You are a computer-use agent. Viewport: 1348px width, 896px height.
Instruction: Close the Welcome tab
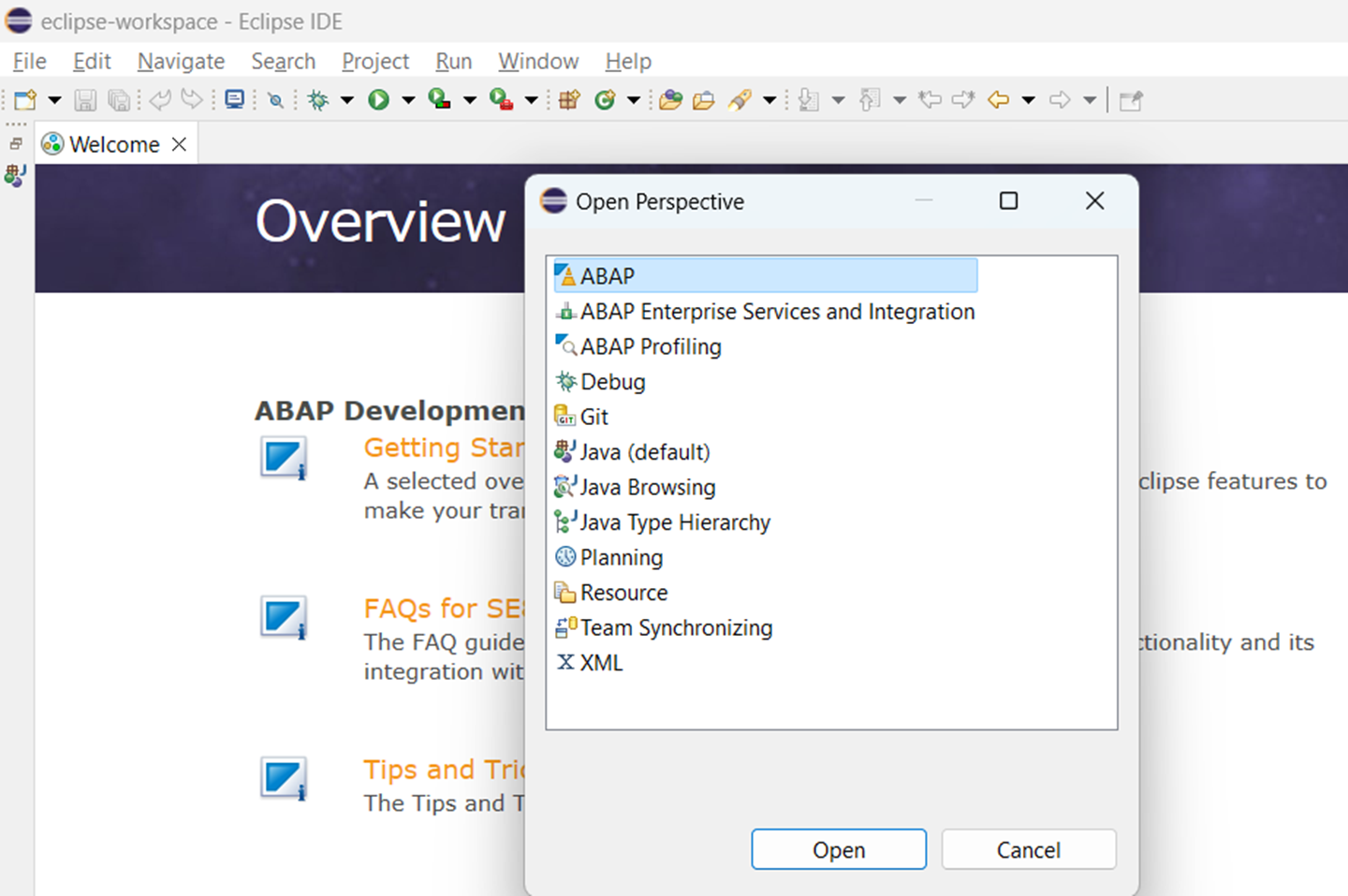180,144
